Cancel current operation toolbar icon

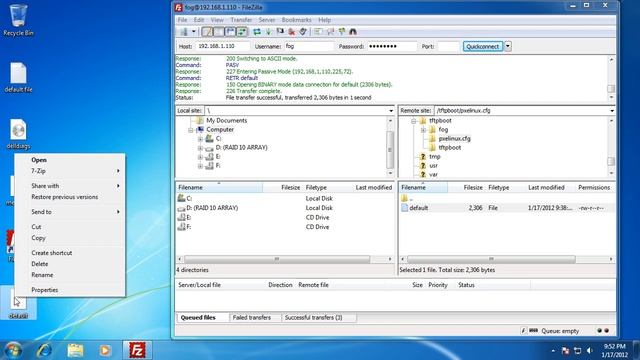(x=280, y=32)
